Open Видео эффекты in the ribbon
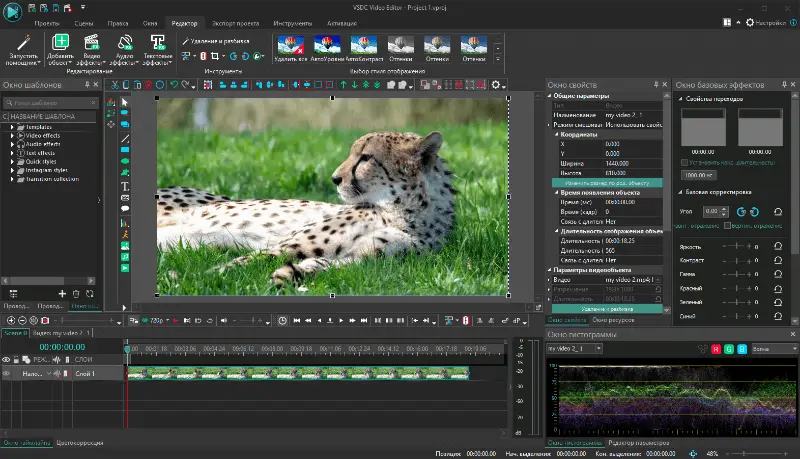Screen dimensions: 800x459 [x=91, y=49]
